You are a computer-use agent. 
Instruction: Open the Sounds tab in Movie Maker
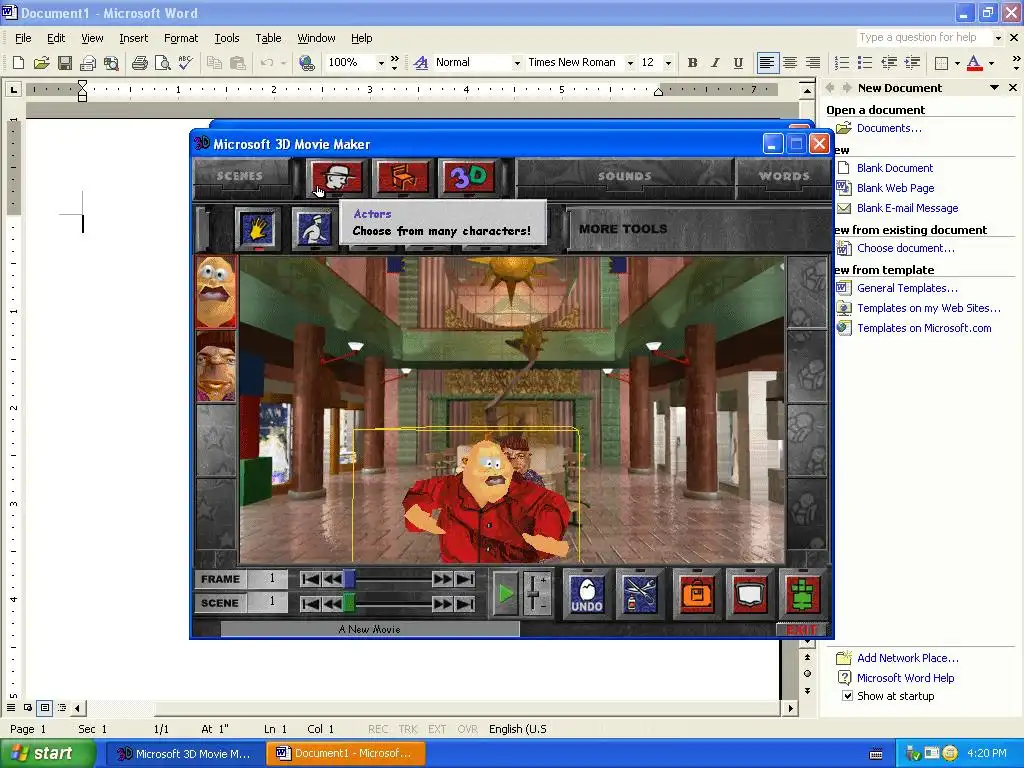pos(624,176)
